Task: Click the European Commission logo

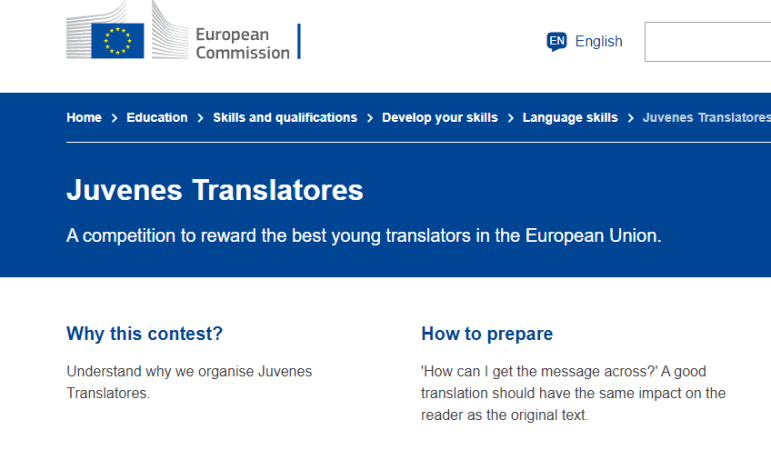Action: point(183,30)
